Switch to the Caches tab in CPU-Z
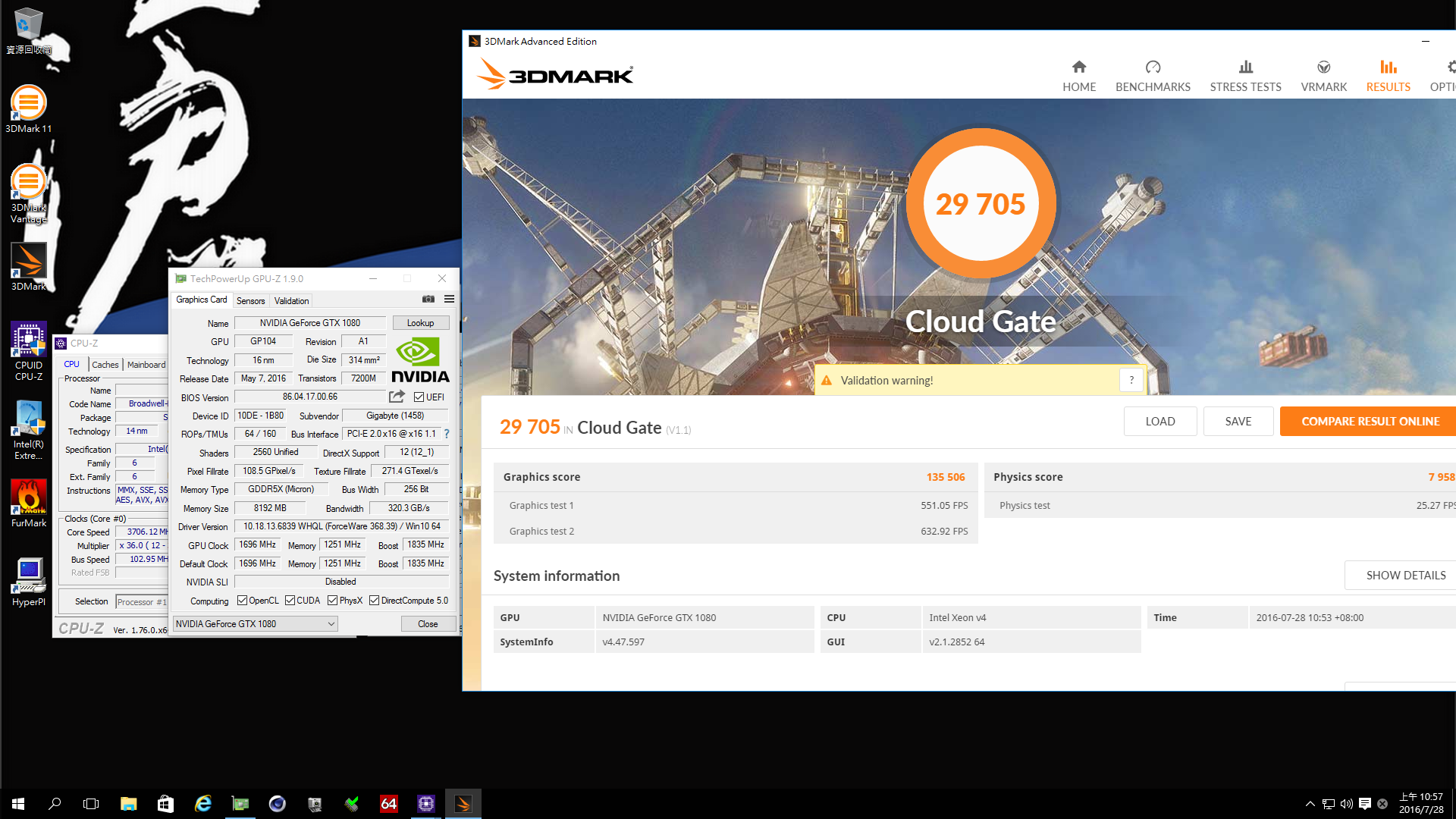The image size is (1456, 819). [105, 365]
